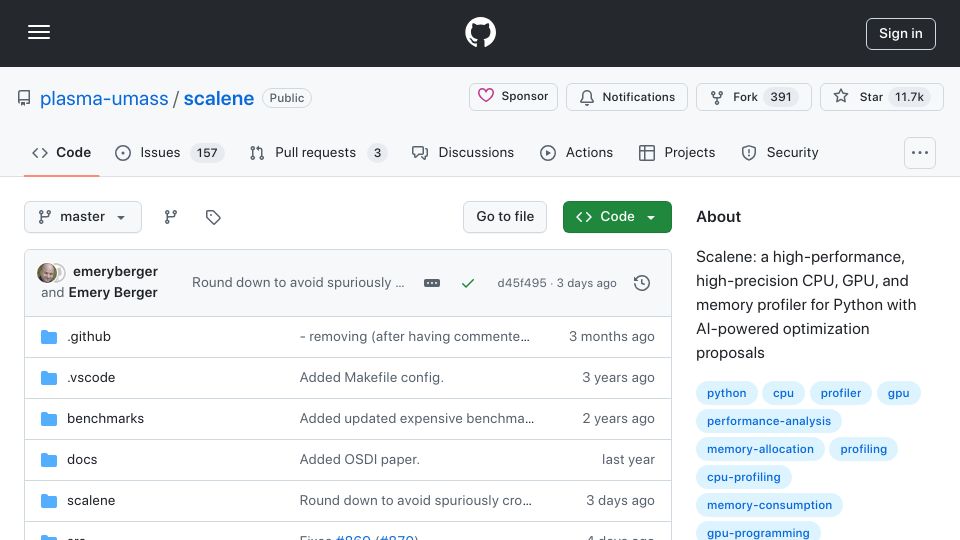View commit history clock icon
The height and width of the screenshot is (540, 960).
(x=642, y=283)
